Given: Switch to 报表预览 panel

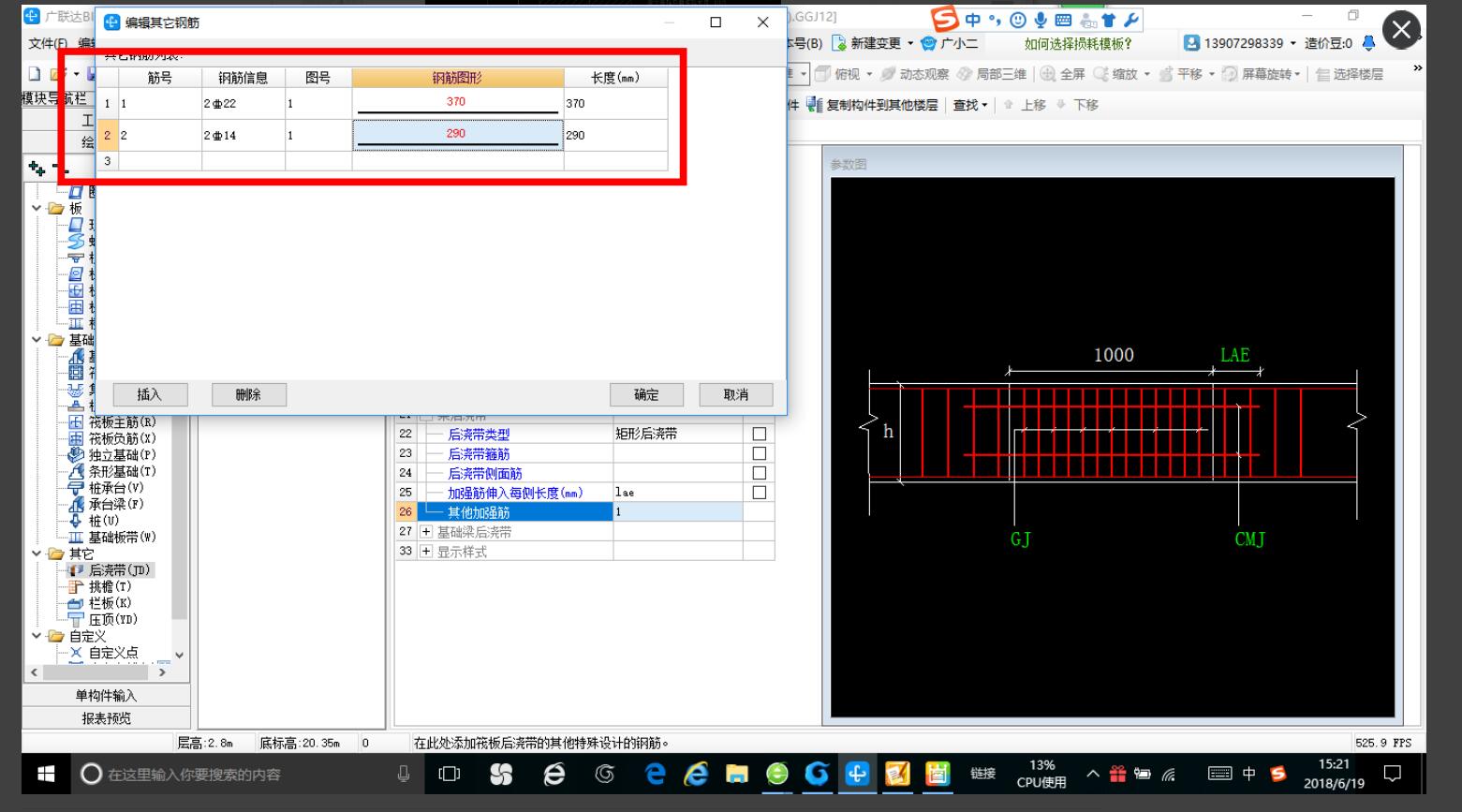Looking at the screenshot, I should pos(106,718).
